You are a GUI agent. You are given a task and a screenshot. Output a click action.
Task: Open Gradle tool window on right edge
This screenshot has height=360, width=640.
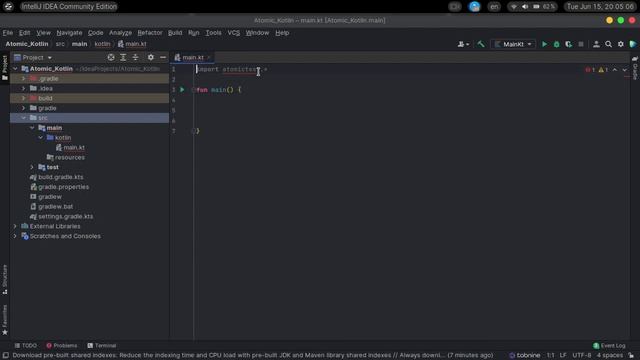pos(635,68)
